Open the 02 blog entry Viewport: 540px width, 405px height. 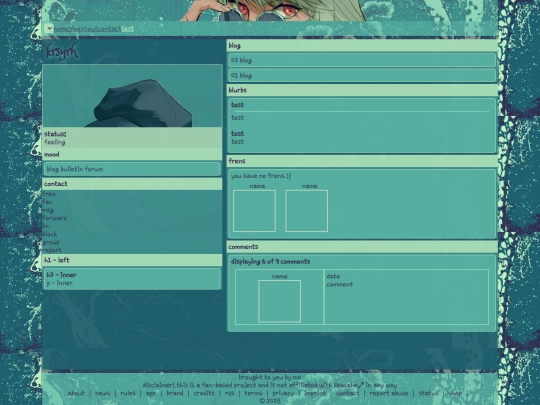pyautogui.click(x=362, y=60)
